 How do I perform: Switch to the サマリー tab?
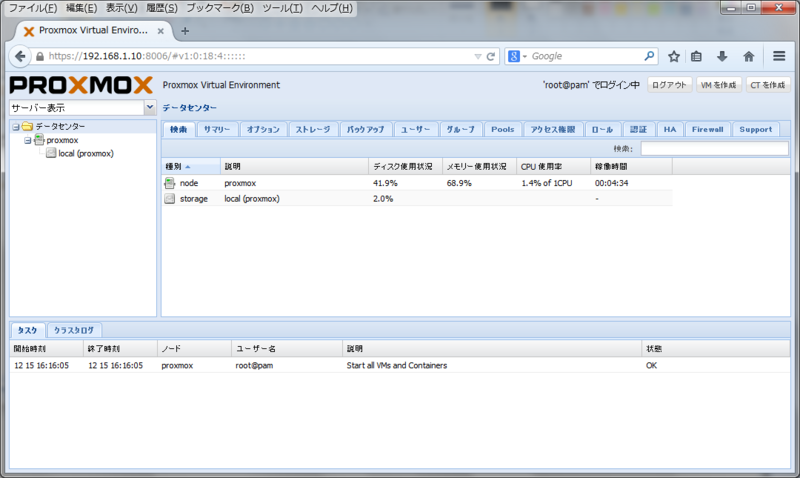pos(217,130)
